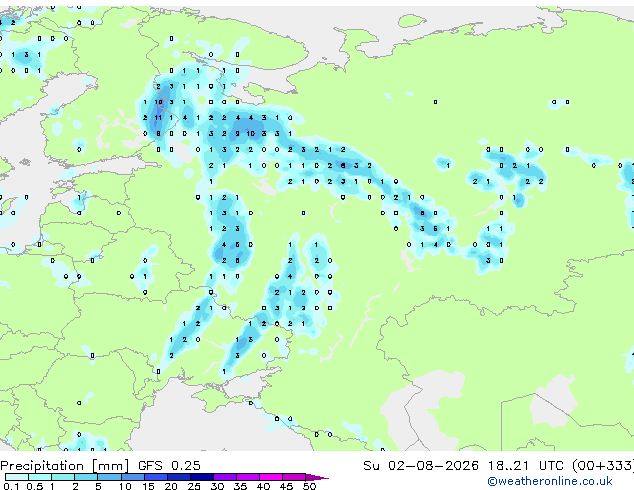Click the "(00+333)" forecast offset text
634x490 pixels.
click(603, 466)
